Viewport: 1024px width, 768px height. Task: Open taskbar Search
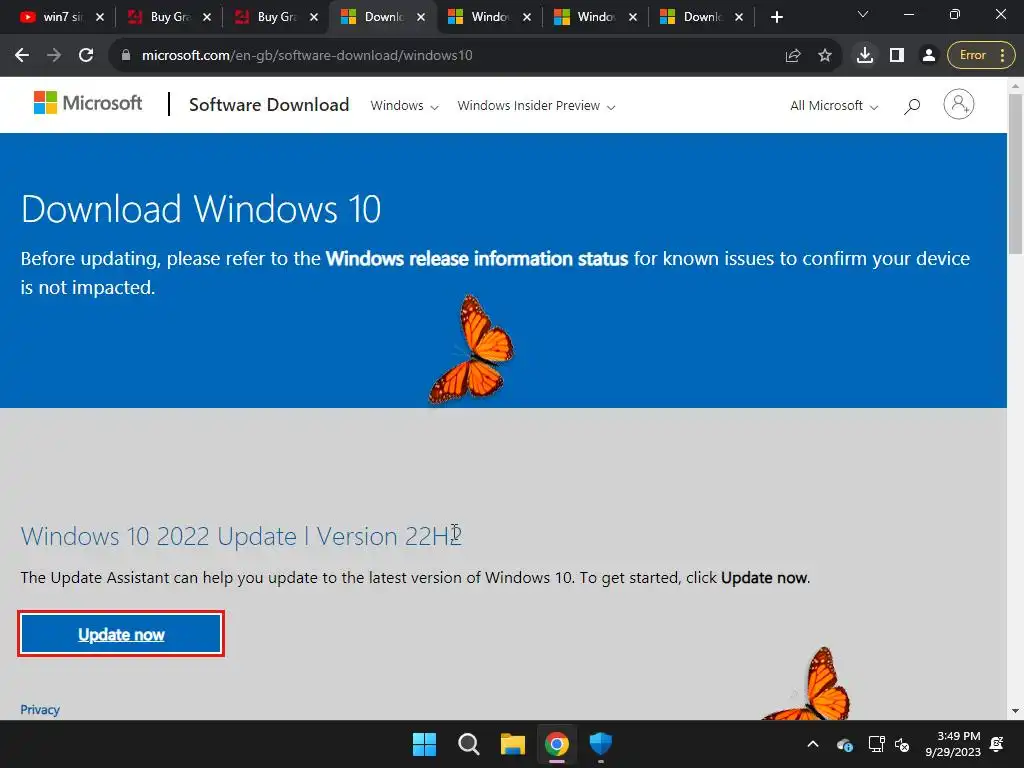469,744
